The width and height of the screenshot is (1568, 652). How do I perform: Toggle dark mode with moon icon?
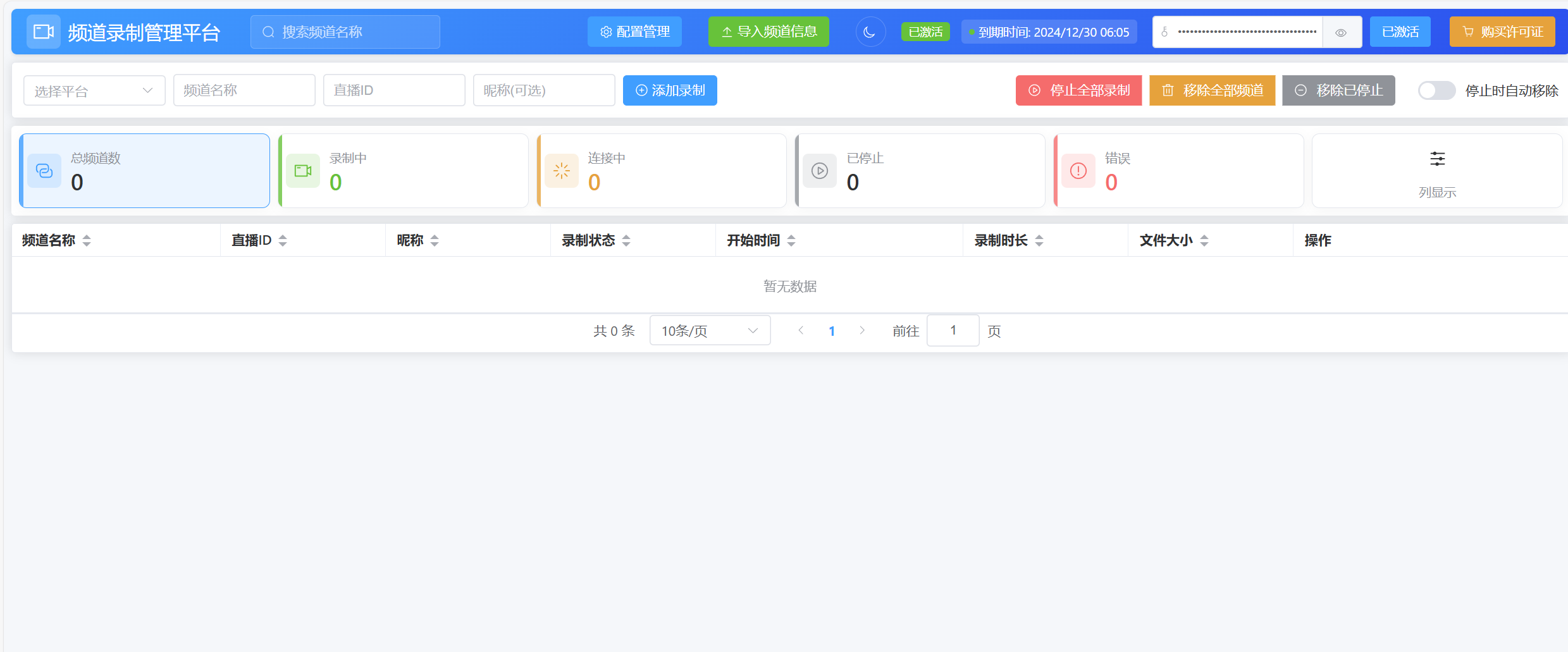coord(870,32)
